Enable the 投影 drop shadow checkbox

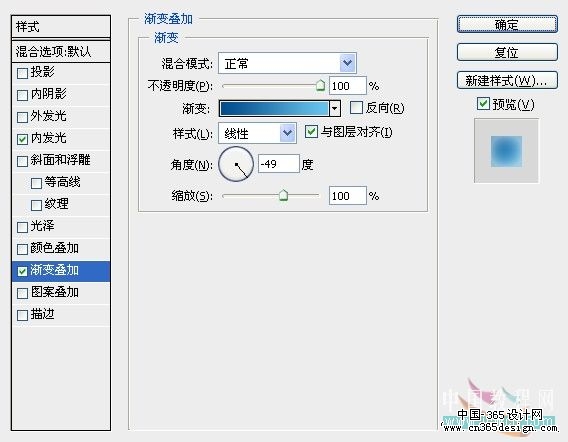click(22, 73)
